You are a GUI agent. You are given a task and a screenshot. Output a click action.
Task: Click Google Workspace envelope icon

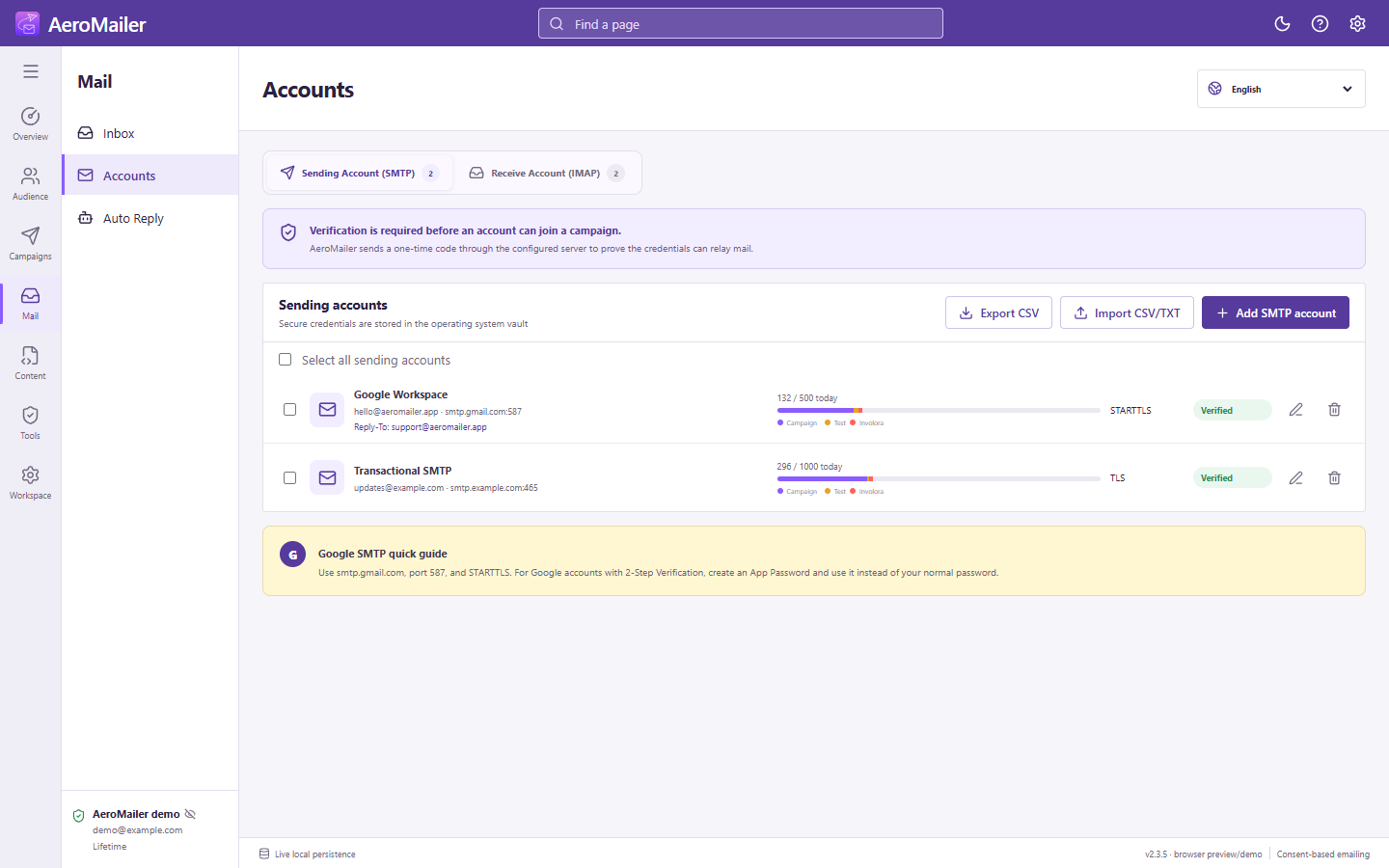[x=327, y=410]
